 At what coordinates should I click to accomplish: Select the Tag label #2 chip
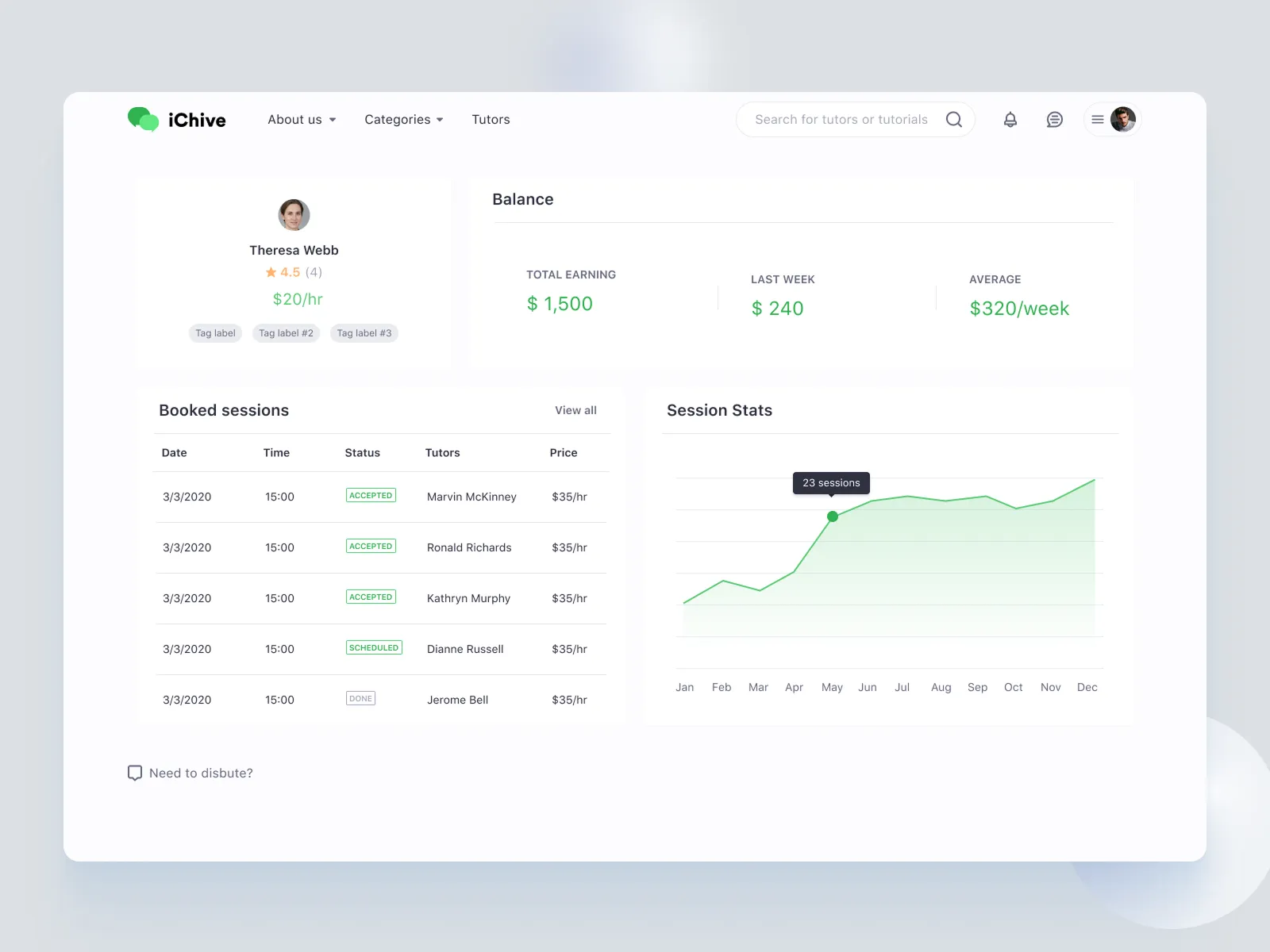[286, 333]
